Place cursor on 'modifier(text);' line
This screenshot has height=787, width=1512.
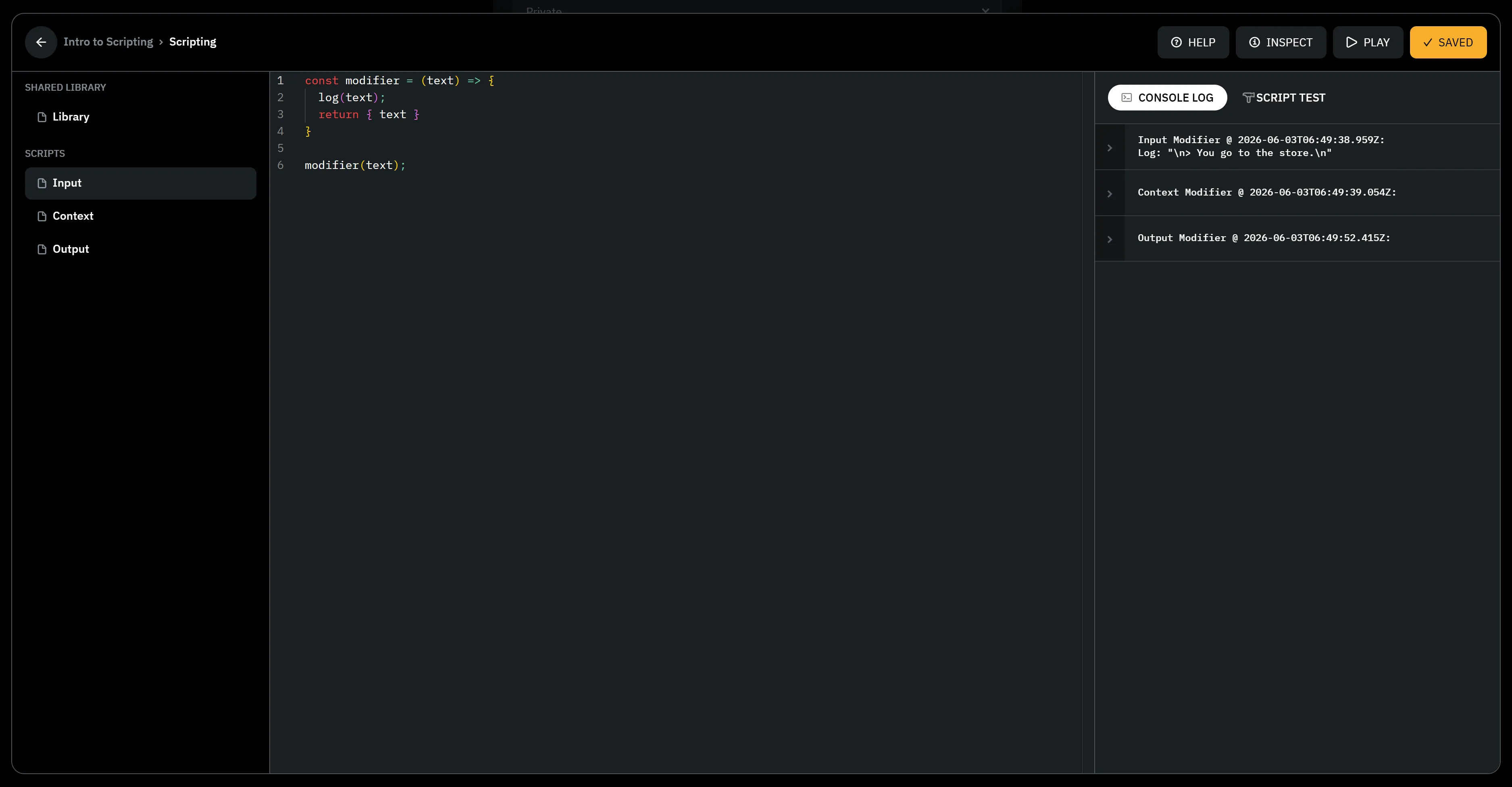point(355,165)
